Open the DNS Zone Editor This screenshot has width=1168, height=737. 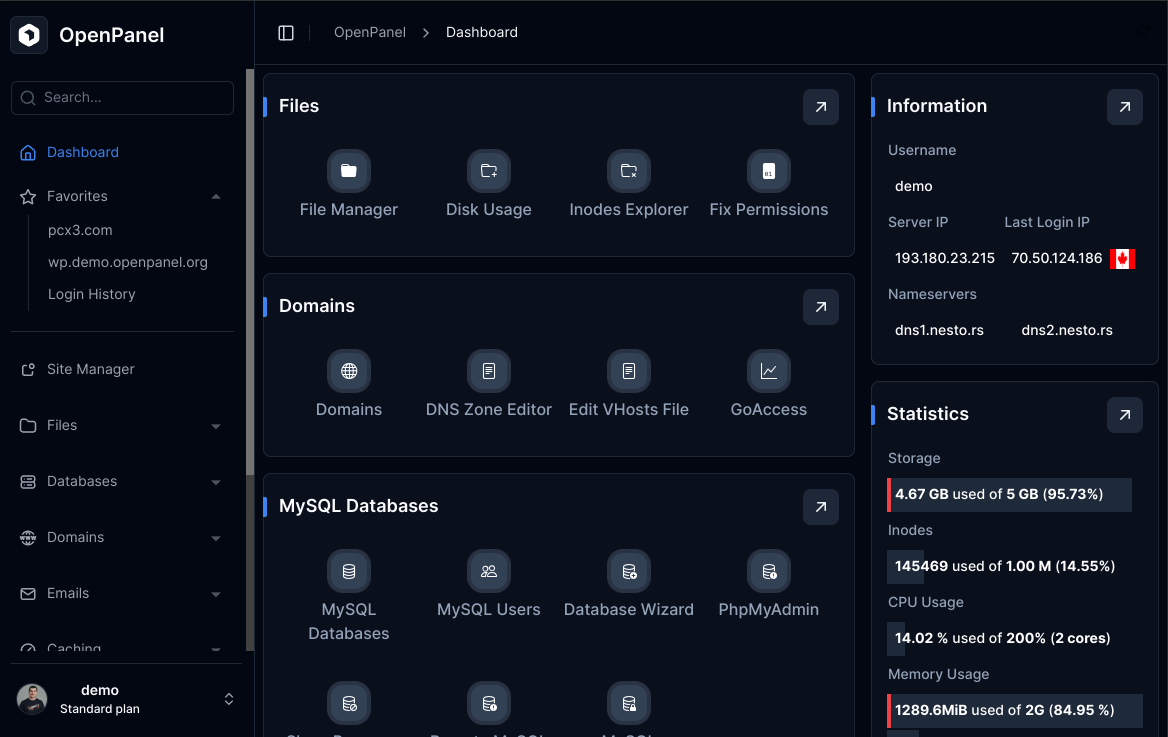click(x=489, y=370)
